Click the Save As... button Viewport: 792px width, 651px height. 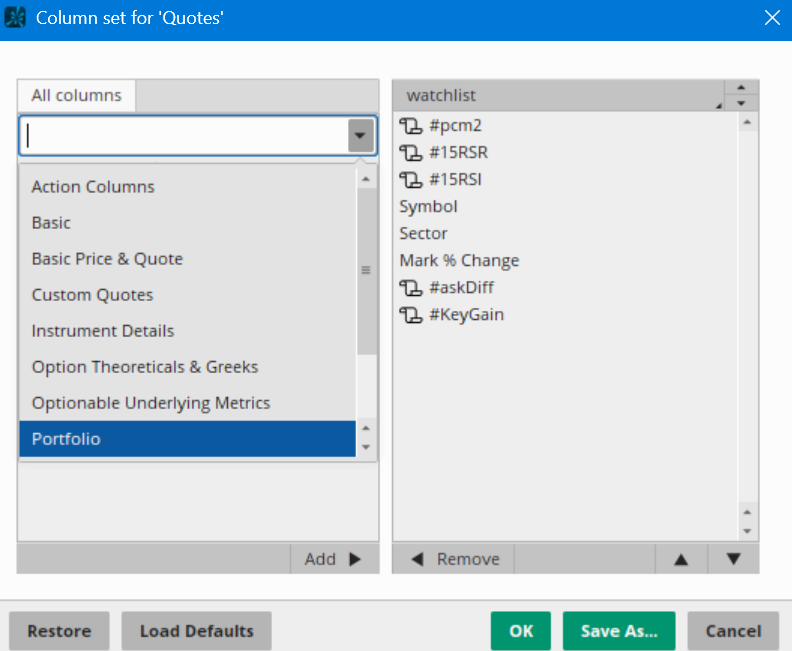[618, 631]
